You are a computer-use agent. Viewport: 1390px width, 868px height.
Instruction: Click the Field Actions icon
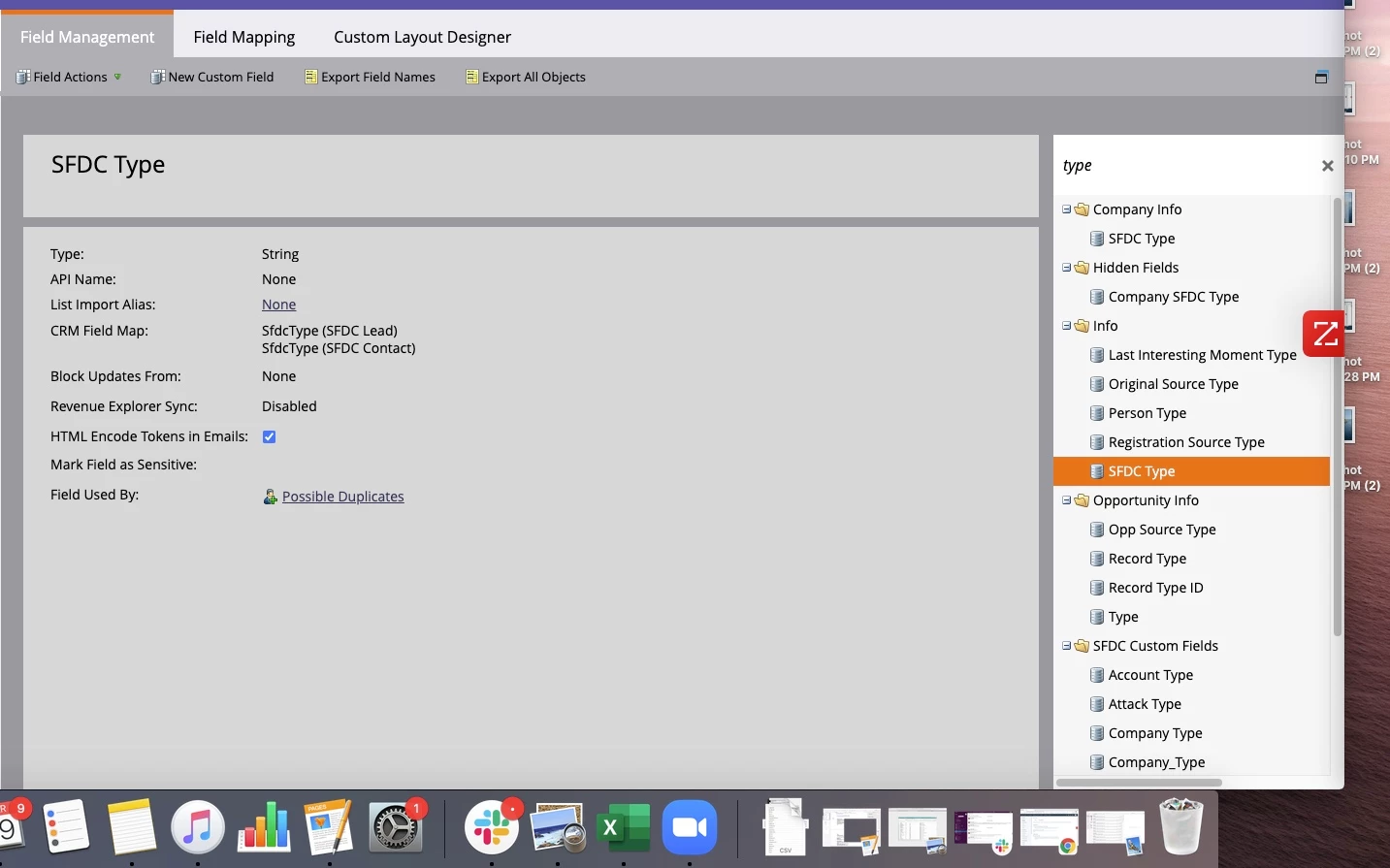click(23, 77)
